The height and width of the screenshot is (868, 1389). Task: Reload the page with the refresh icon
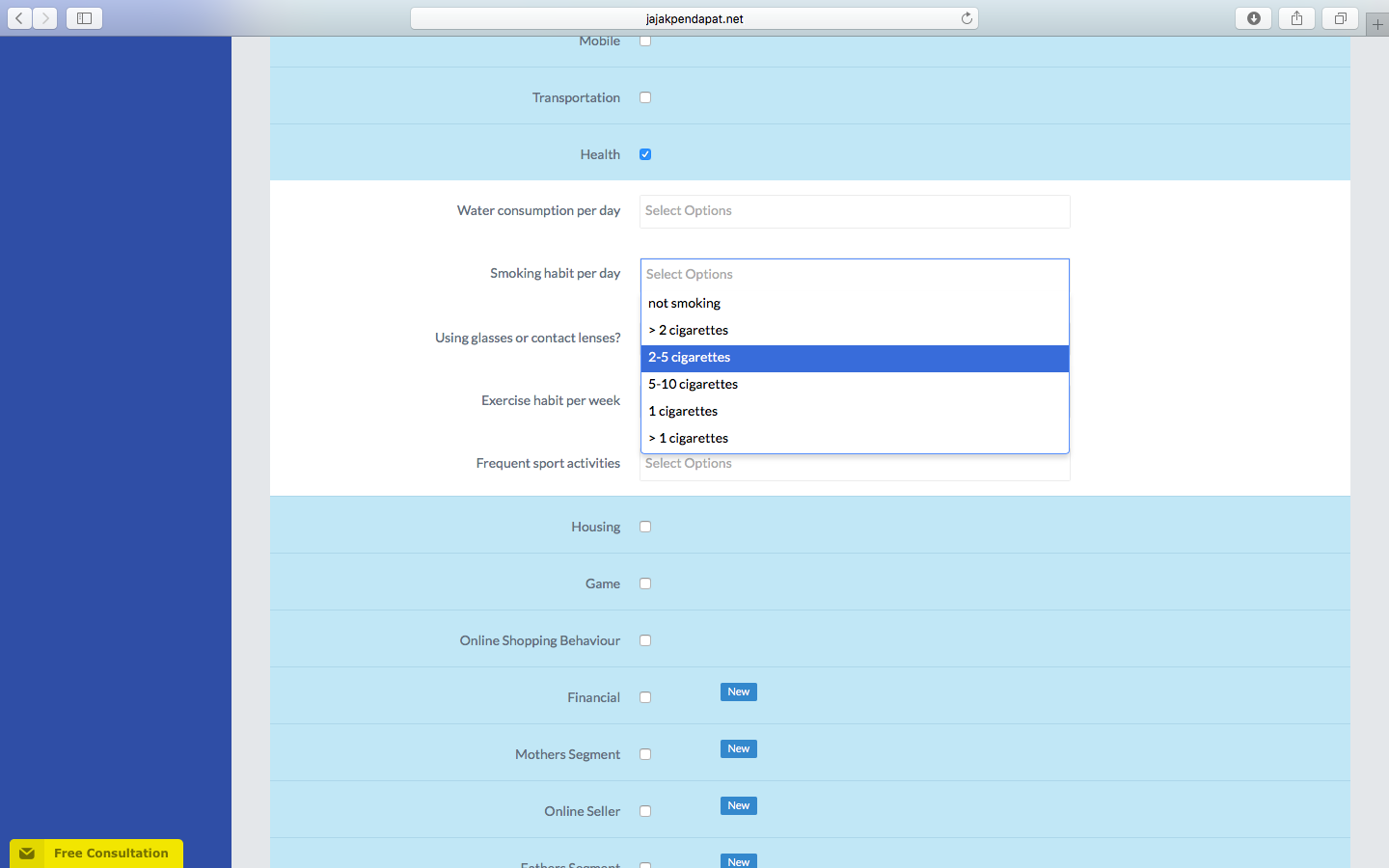point(967,18)
